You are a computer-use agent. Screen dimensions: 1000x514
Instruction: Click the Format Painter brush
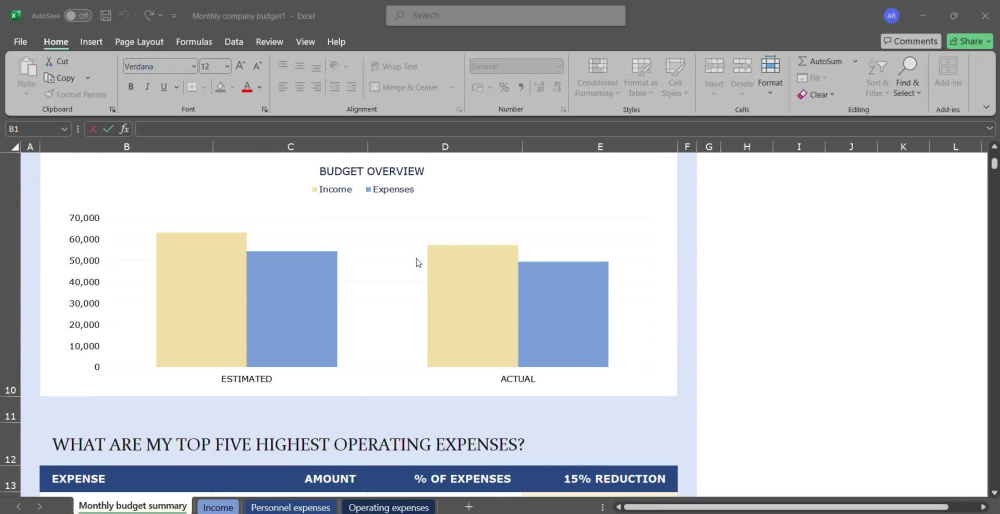pos(49,94)
